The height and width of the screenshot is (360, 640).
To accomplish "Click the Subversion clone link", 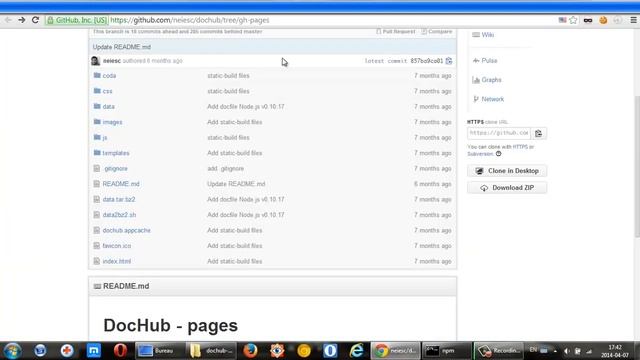I will [480, 154].
